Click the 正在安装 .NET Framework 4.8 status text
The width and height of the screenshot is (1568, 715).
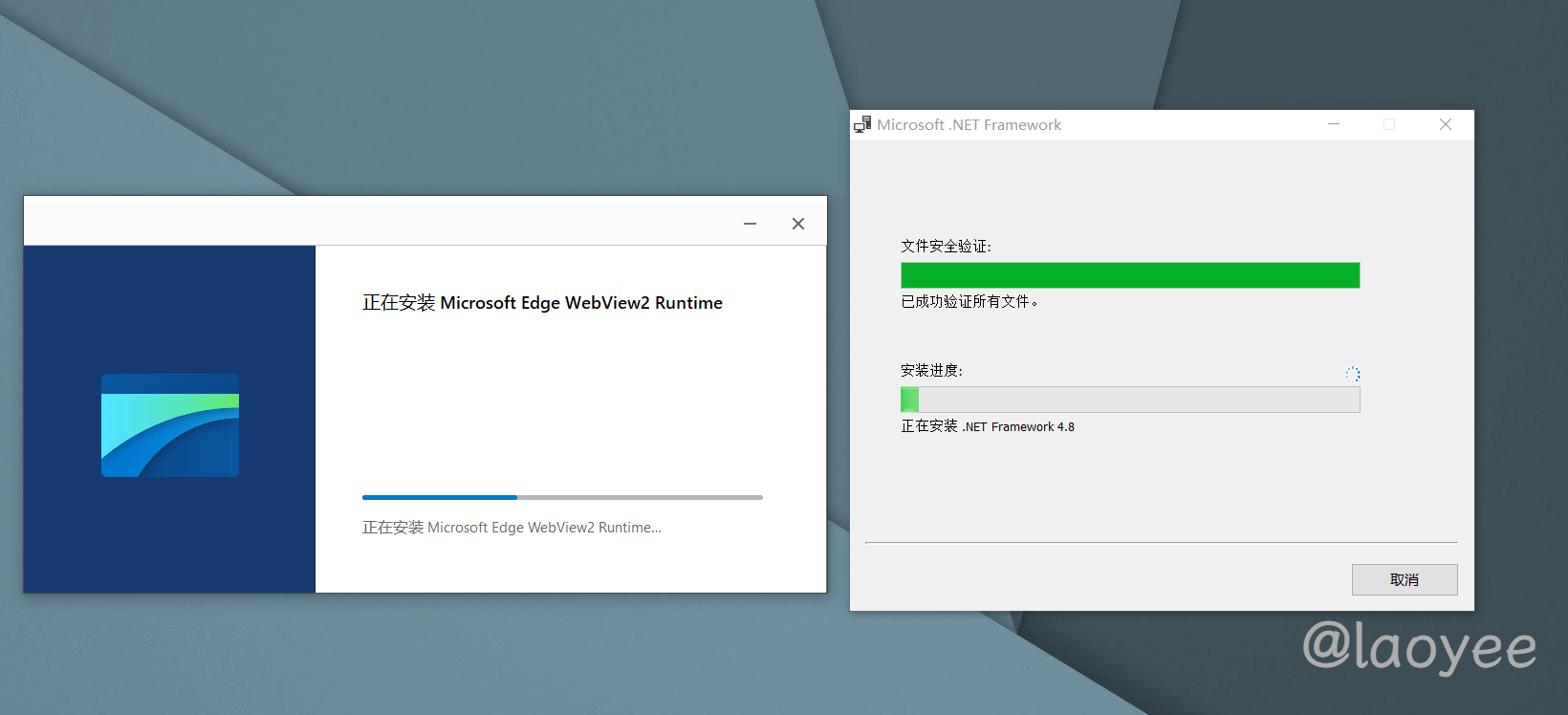pos(988,426)
